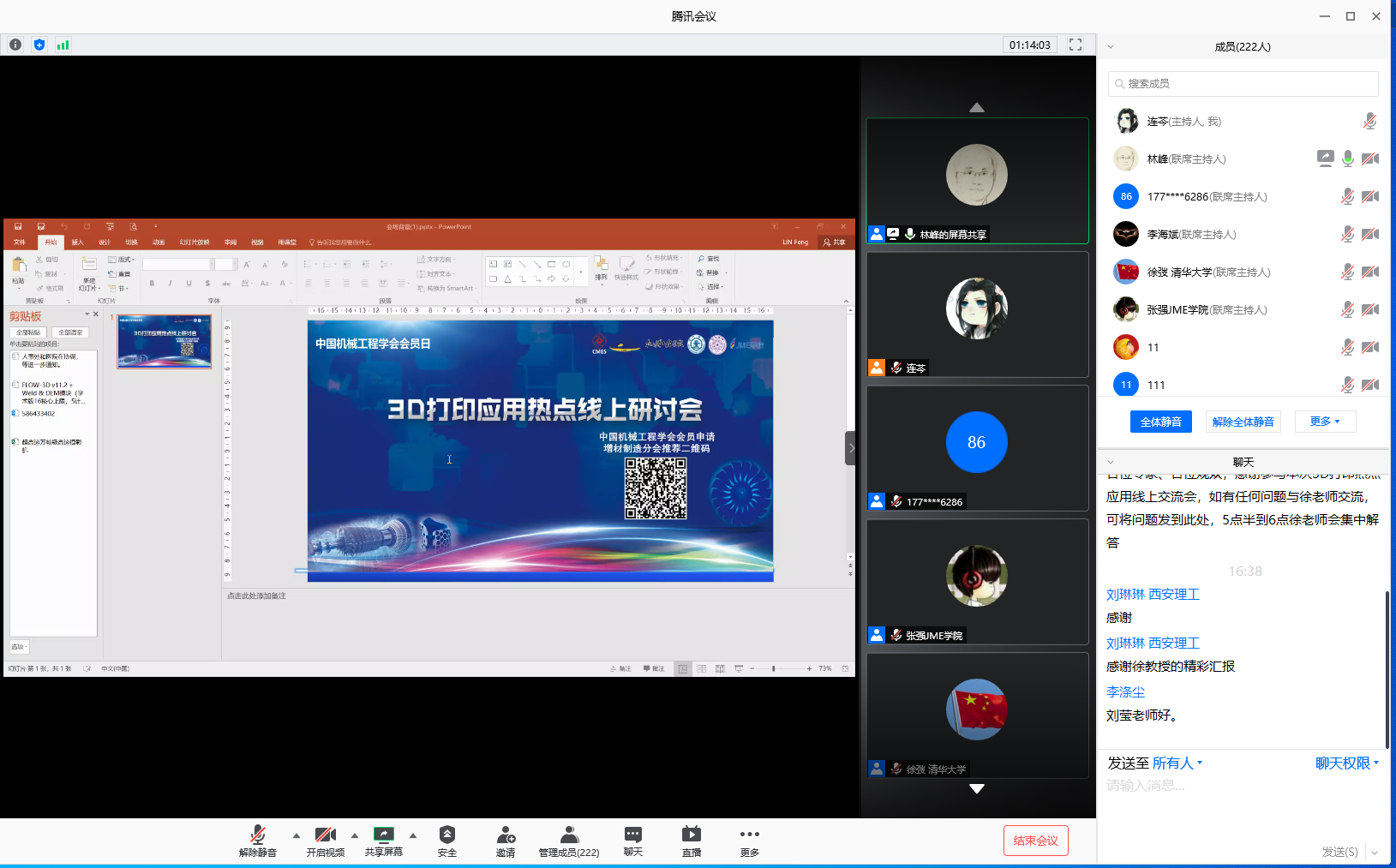This screenshot has width=1396, height=868.
Task: Open send options arrow next to Send
Action: (x=1375, y=852)
